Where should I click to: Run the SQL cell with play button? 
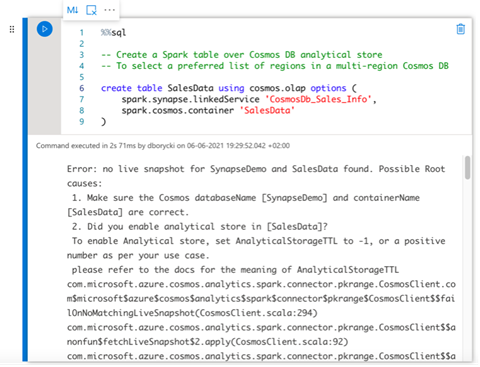pos(44,29)
